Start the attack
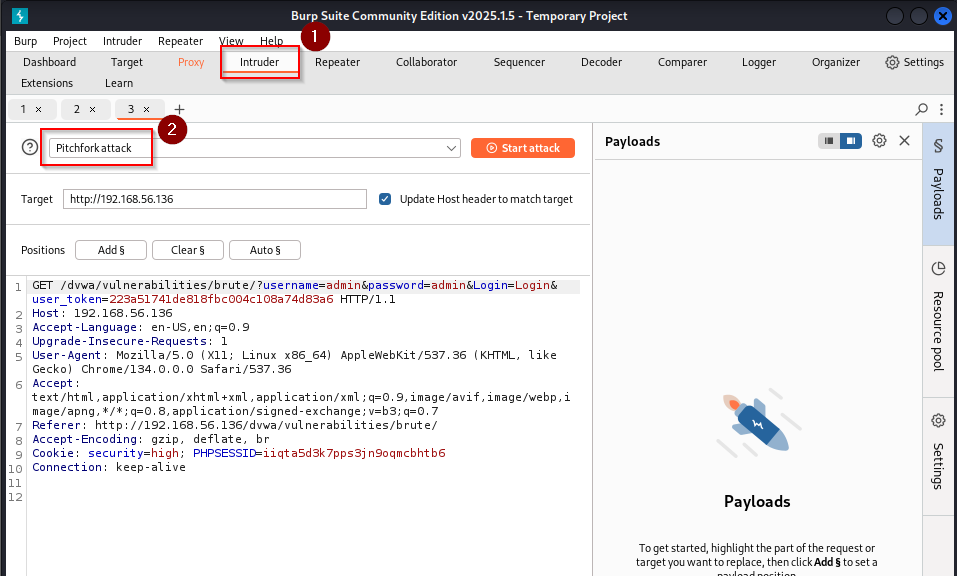This screenshot has width=957, height=576. tap(523, 148)
